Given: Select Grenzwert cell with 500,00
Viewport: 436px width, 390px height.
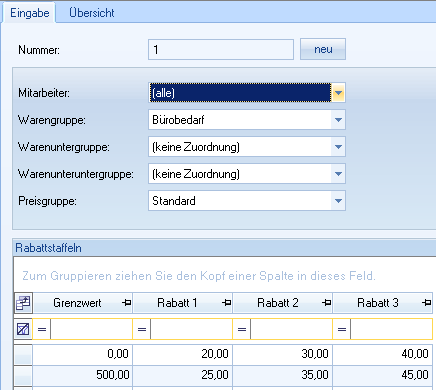Looking at the screenshot, I should 83,375.
